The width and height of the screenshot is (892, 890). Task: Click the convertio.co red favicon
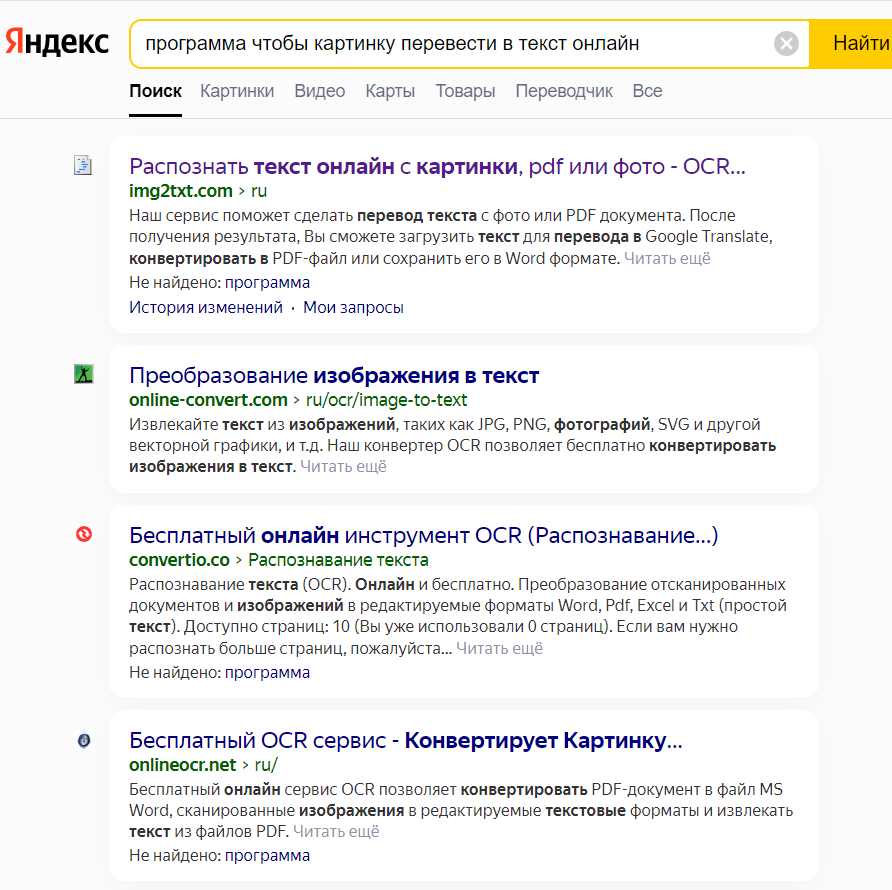(x=83, y=535)
